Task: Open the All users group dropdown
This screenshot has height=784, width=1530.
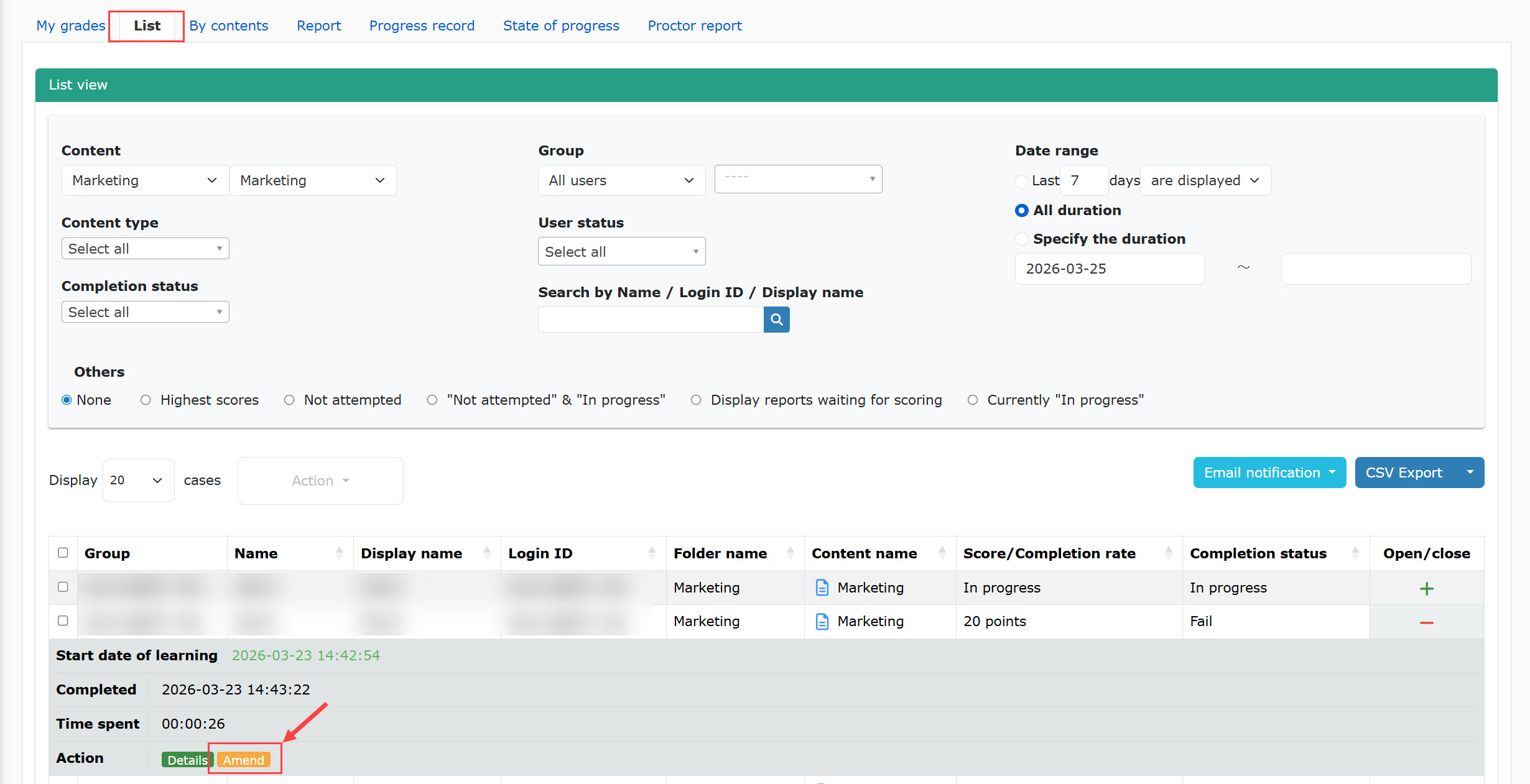Action: (x=621, y=180)
